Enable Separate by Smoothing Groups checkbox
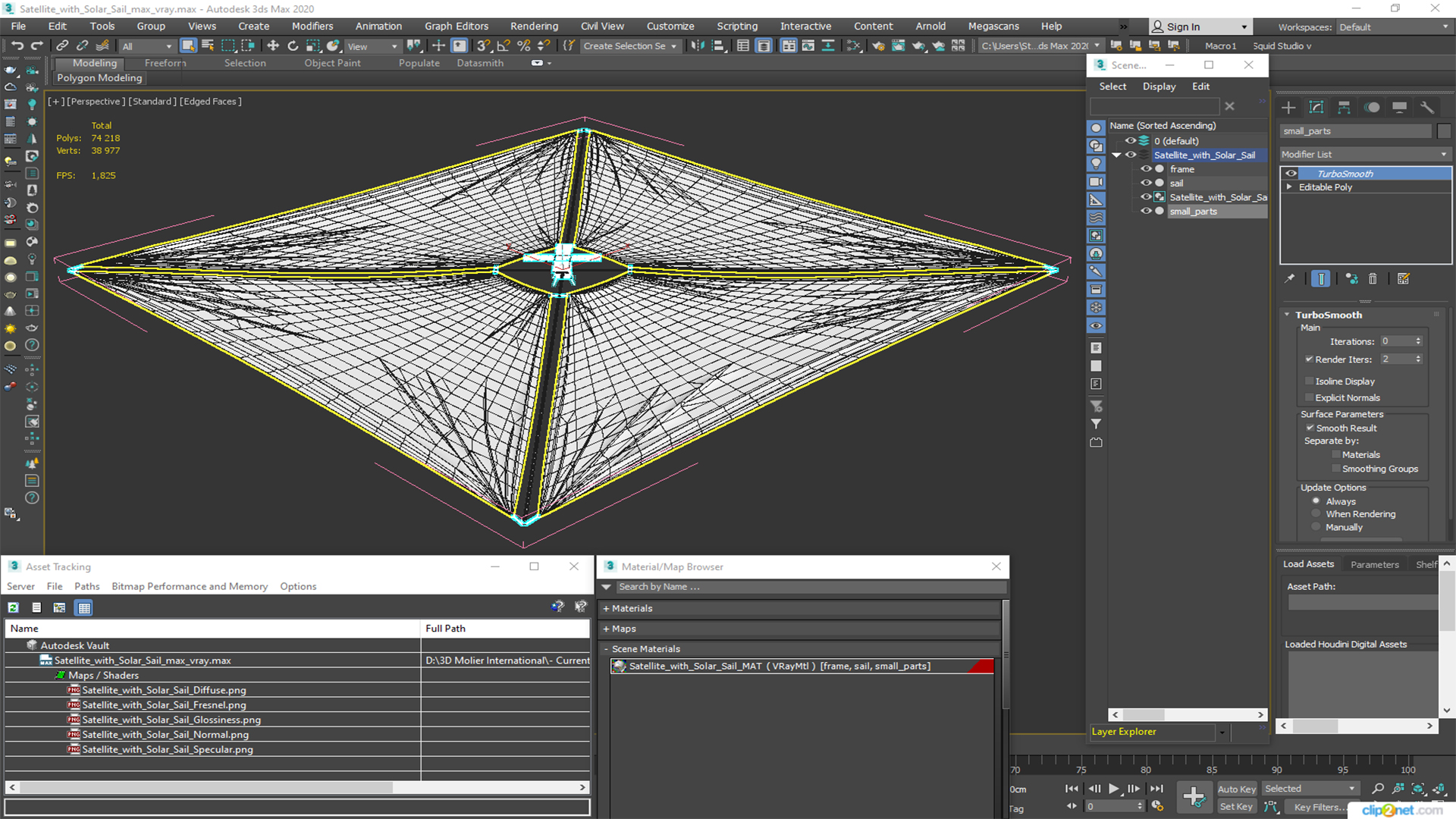Image resolution: width=1456 pixels, height=819 pixels. [x=1336, y=469]
